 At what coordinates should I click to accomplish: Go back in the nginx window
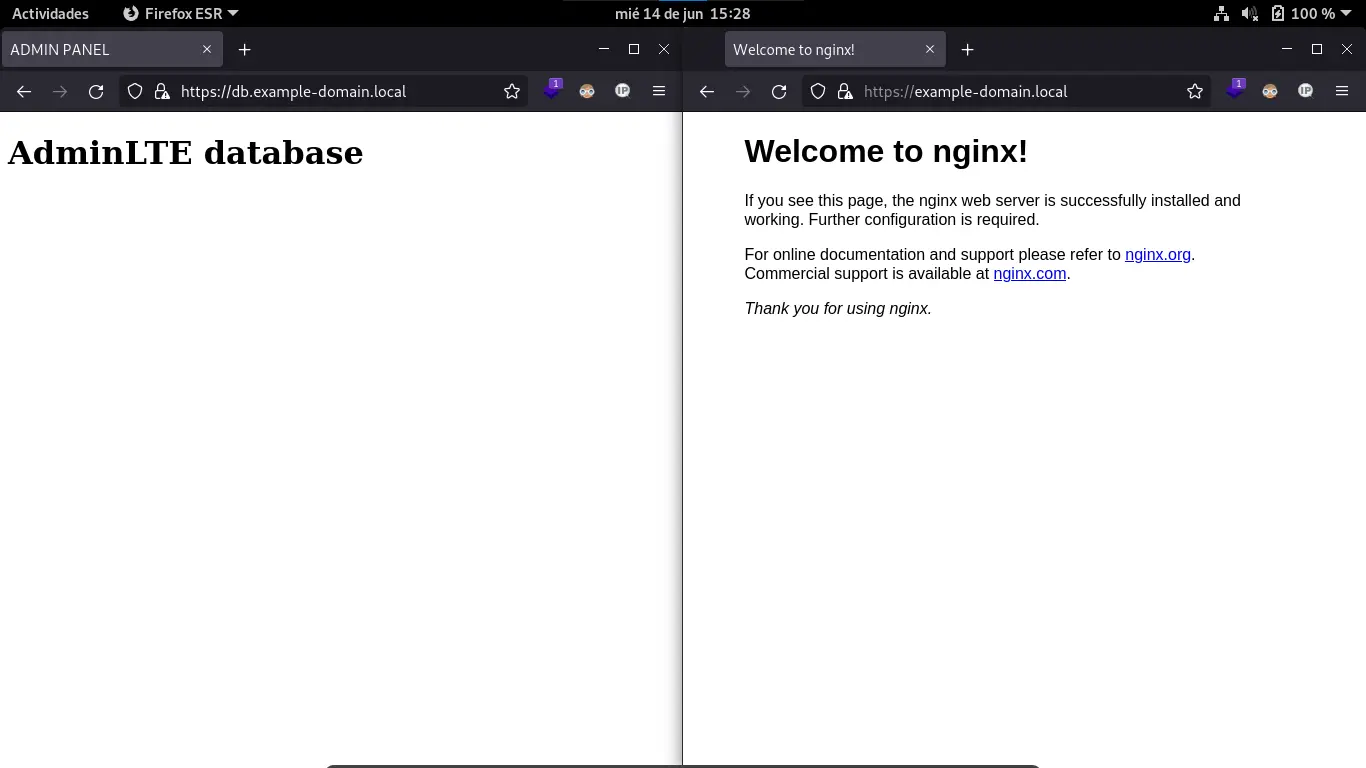click(x=707, y=91)
